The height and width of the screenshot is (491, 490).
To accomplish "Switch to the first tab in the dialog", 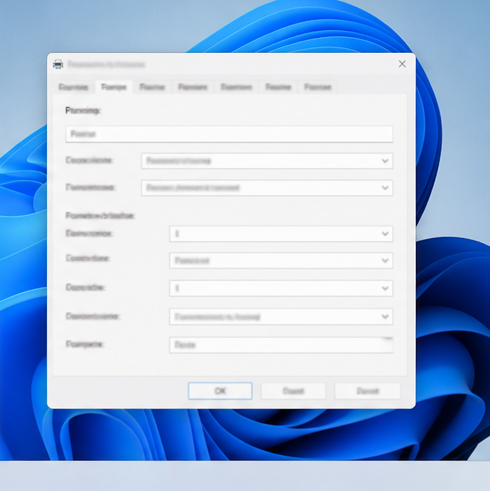I will 73,87.
